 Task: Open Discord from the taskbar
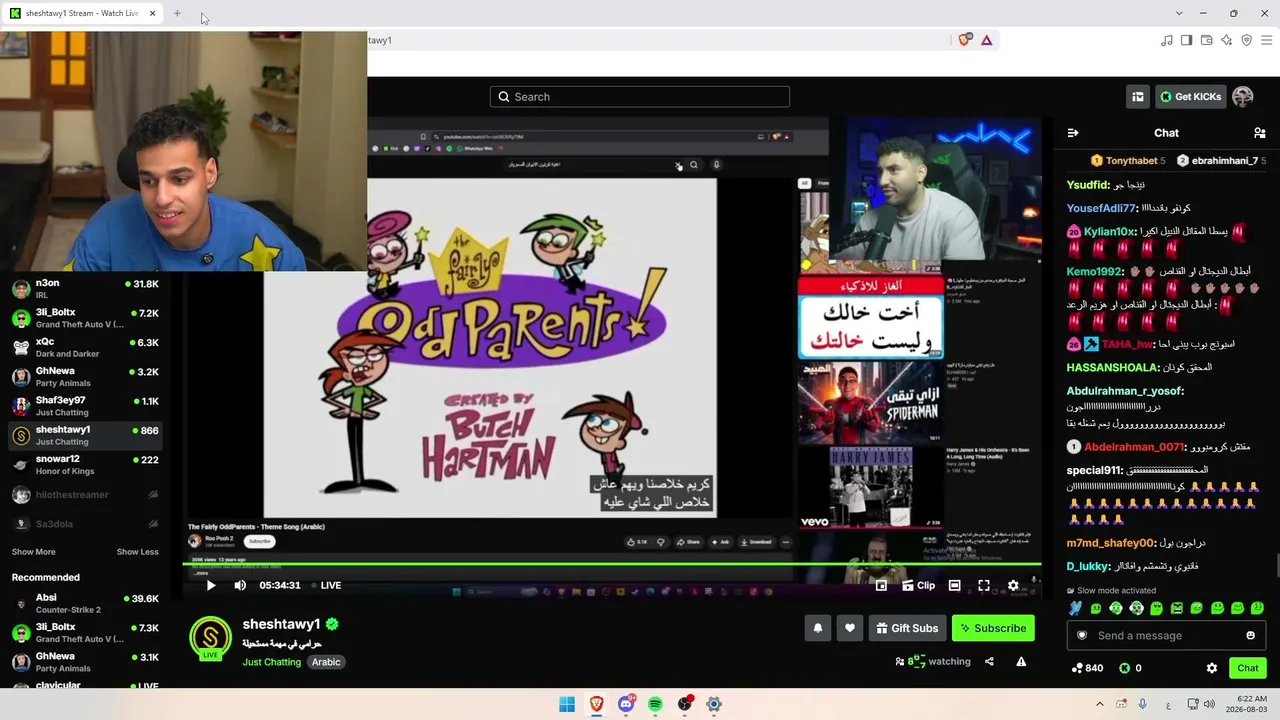626,704
